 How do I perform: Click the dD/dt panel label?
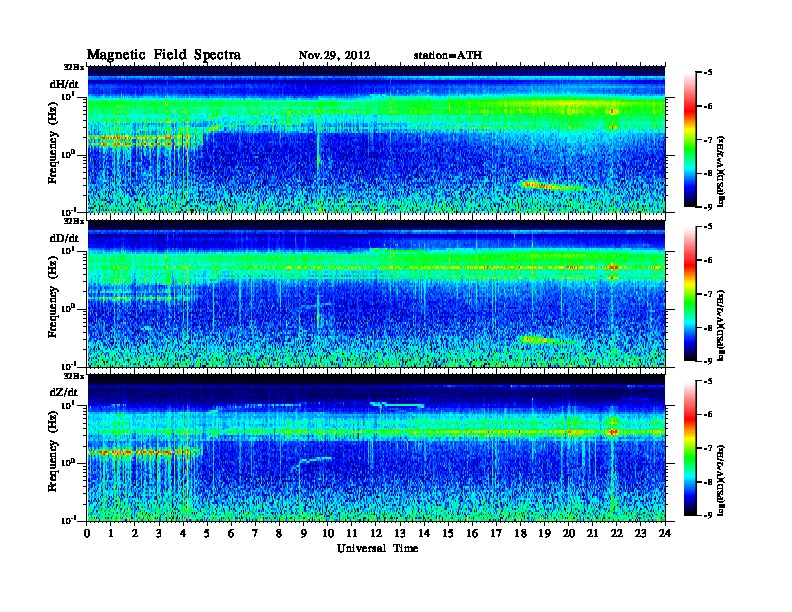pos(64,238)
